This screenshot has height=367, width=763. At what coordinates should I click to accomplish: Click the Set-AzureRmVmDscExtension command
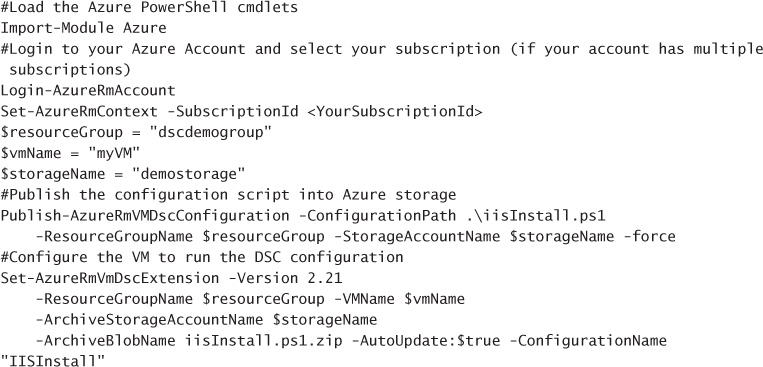109,278
